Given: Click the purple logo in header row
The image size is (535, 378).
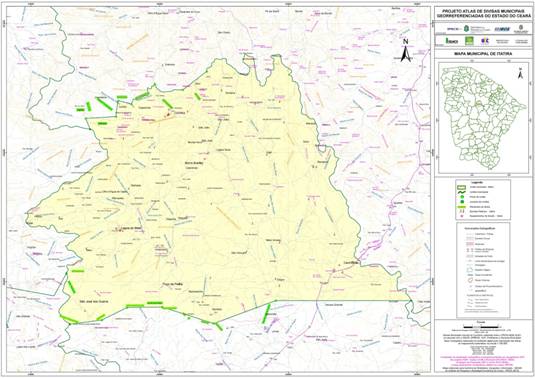Looking at the screenshot, I should (x=485, y=41).
